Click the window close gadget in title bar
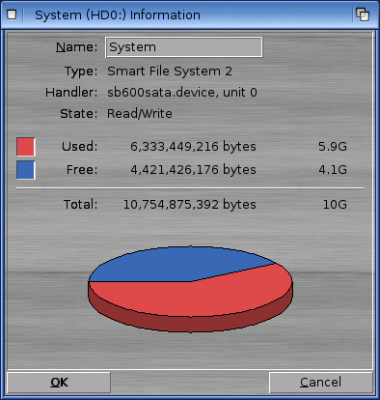This screenshot has height=400, width=380. (x=12, y=15)
